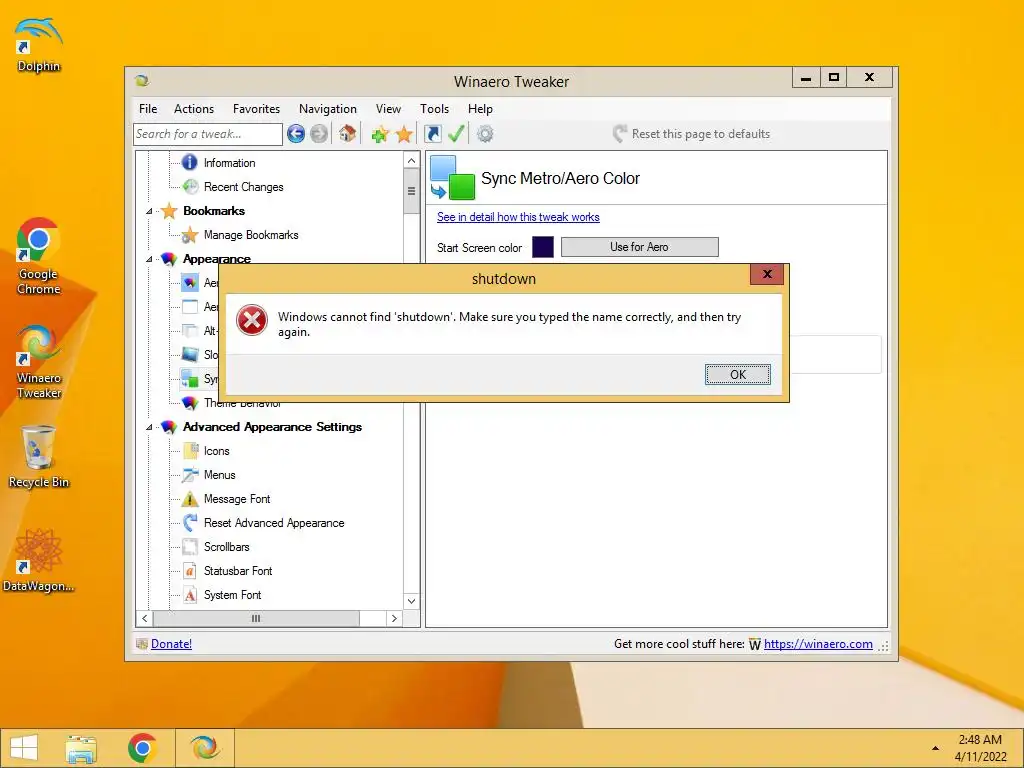Collapse the Advanced Appearance Settings node
The image size is (1024, 768).
tap(149, 427)
